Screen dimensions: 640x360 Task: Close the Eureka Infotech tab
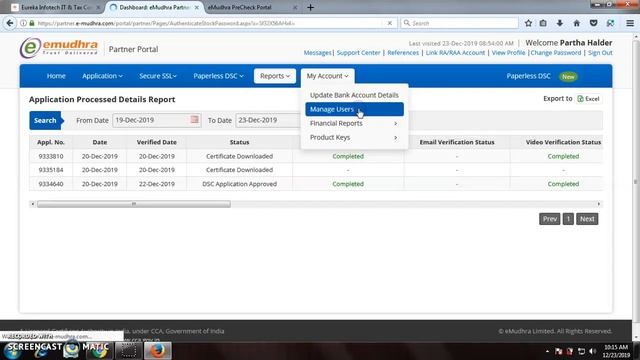point(98,7)
